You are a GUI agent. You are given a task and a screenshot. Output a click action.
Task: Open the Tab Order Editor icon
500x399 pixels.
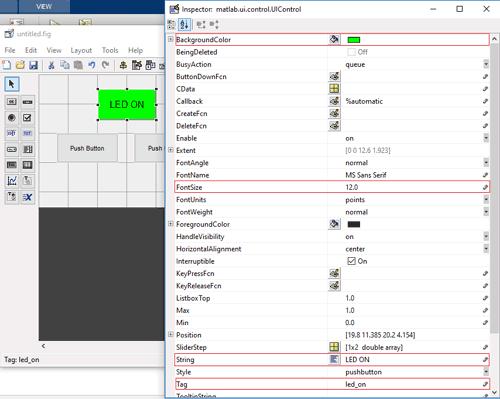point(150,65)
